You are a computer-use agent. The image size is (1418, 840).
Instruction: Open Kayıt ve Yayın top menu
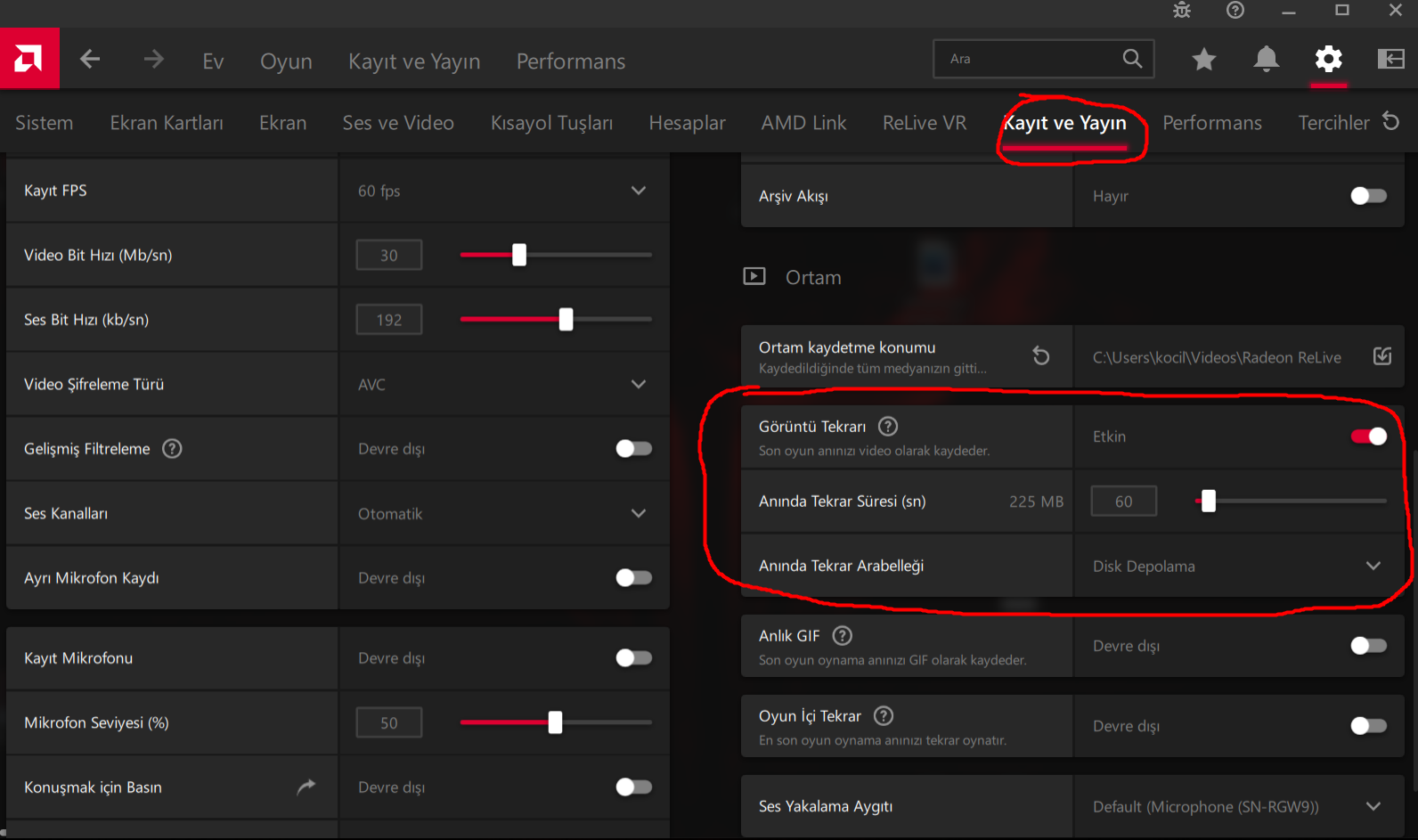click(414, 61)
